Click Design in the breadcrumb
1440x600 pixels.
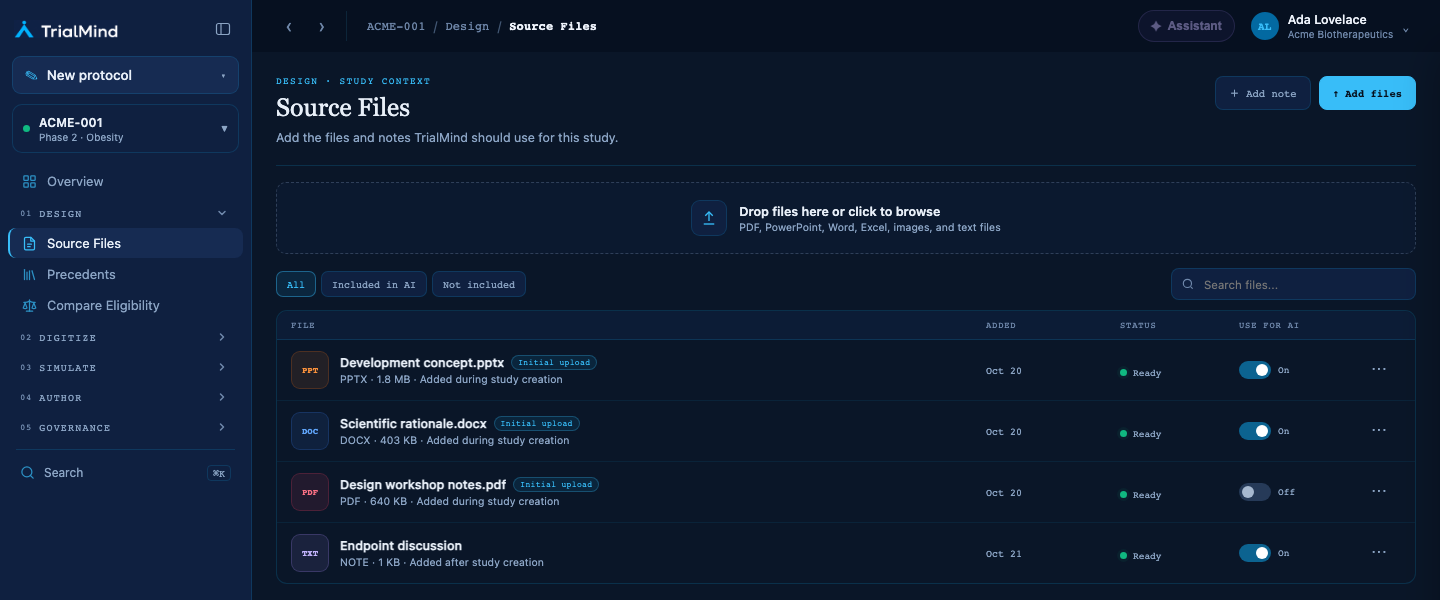tap(467, 27)
